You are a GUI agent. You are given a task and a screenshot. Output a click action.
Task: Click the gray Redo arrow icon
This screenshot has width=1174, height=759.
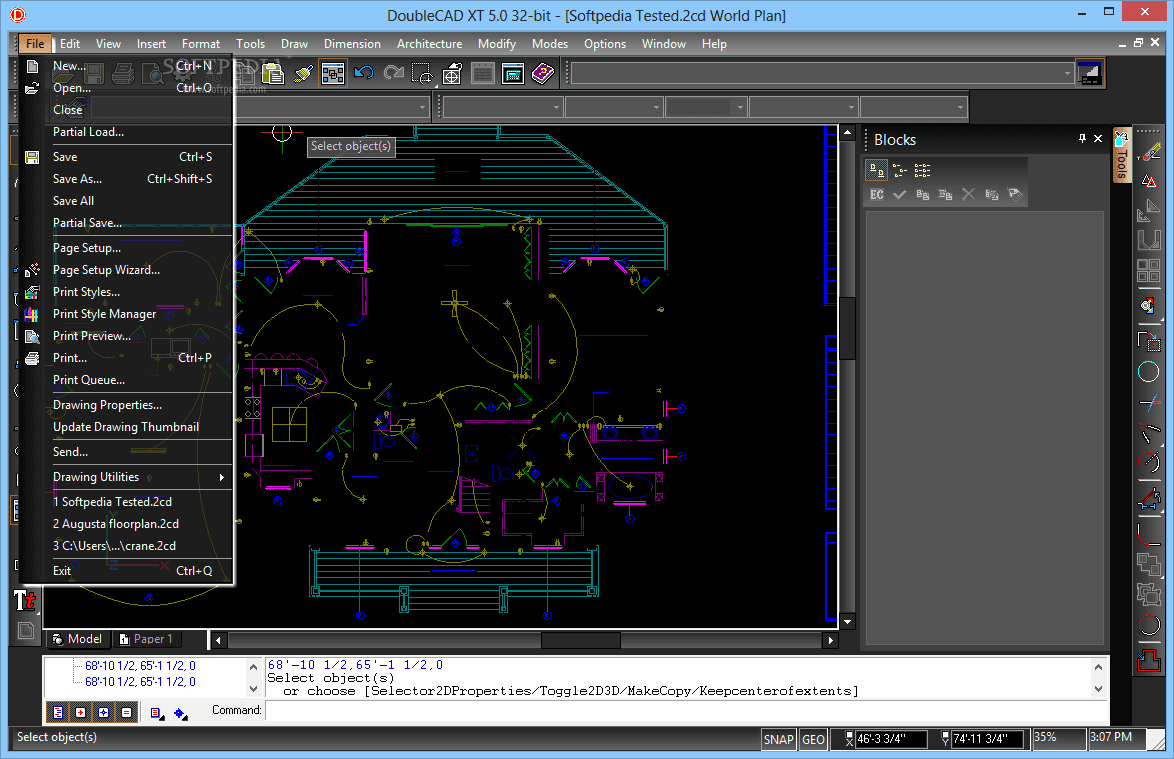(393, 73)
